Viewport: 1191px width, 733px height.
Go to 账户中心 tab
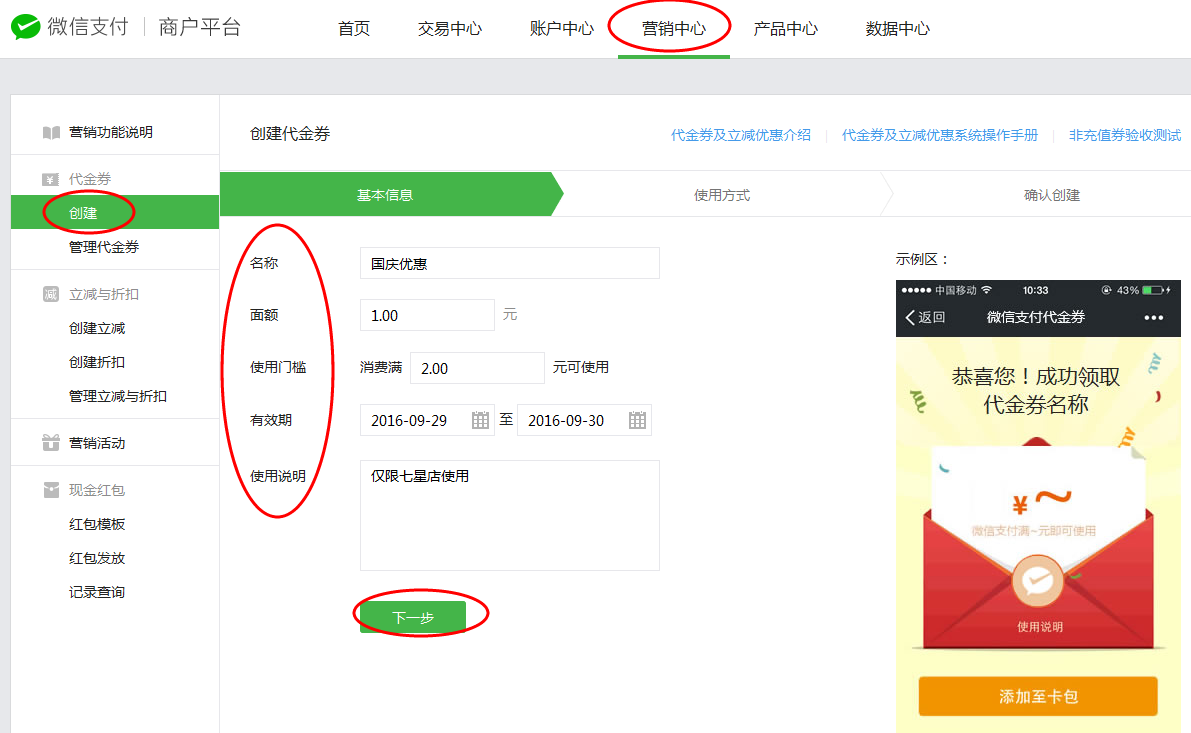pyautogui.click(x=561, y=29)
